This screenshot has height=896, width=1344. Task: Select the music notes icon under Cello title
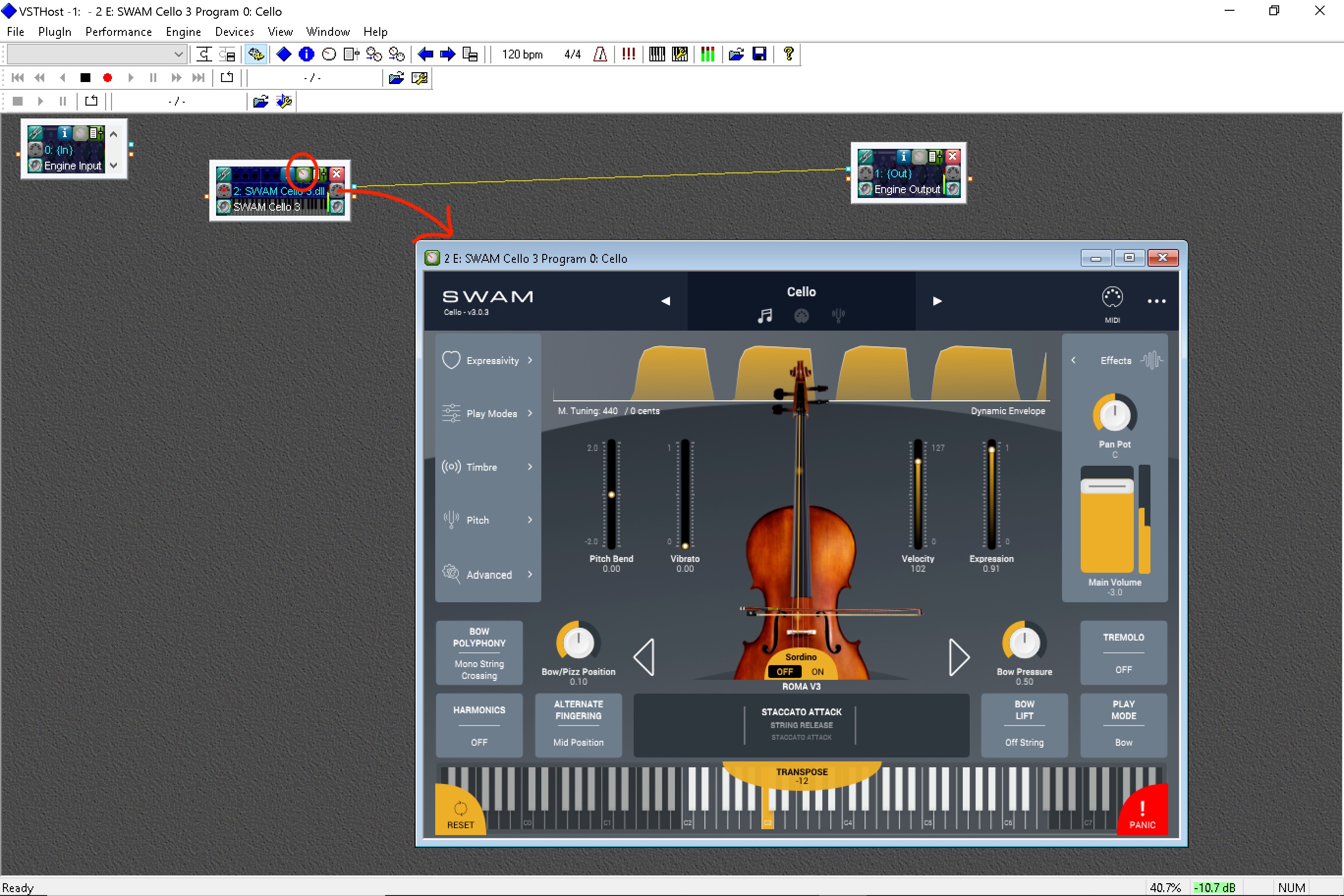tap(765, 315)
